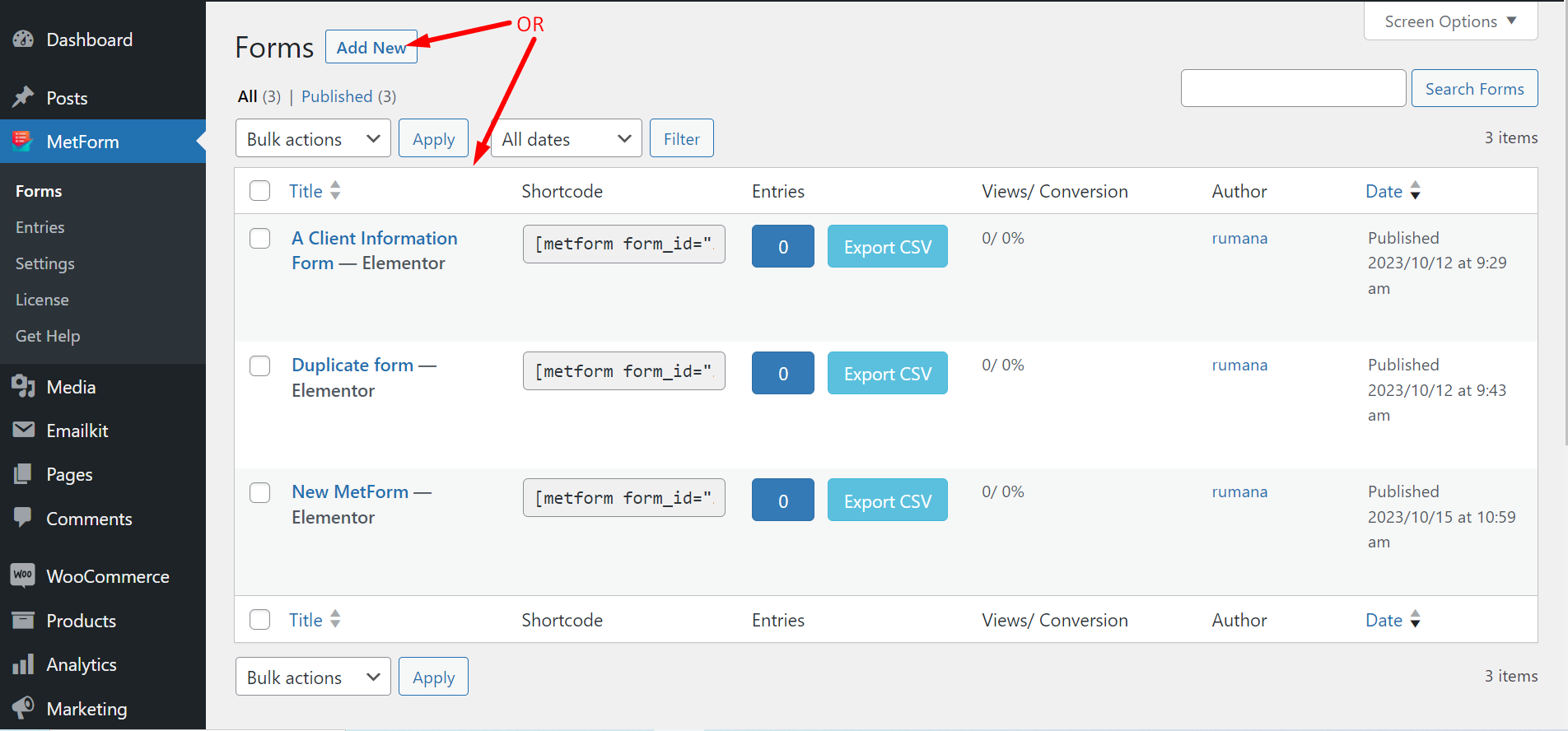
Task: Click the MetForm logo icon
Action: (x=22, y=141)
